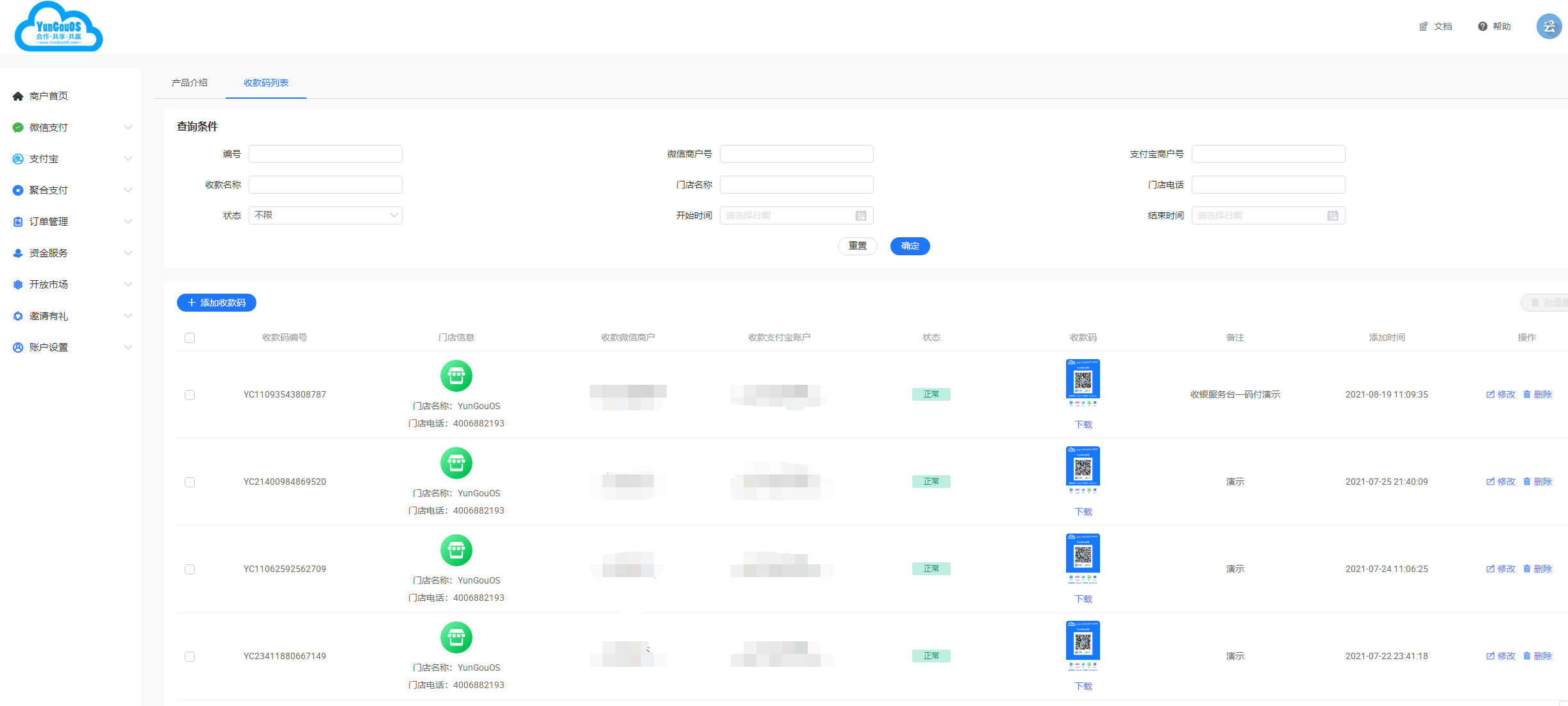Focus the 门店名称 input field
The width and height of the screenshot is (1568, 706).
797,185
